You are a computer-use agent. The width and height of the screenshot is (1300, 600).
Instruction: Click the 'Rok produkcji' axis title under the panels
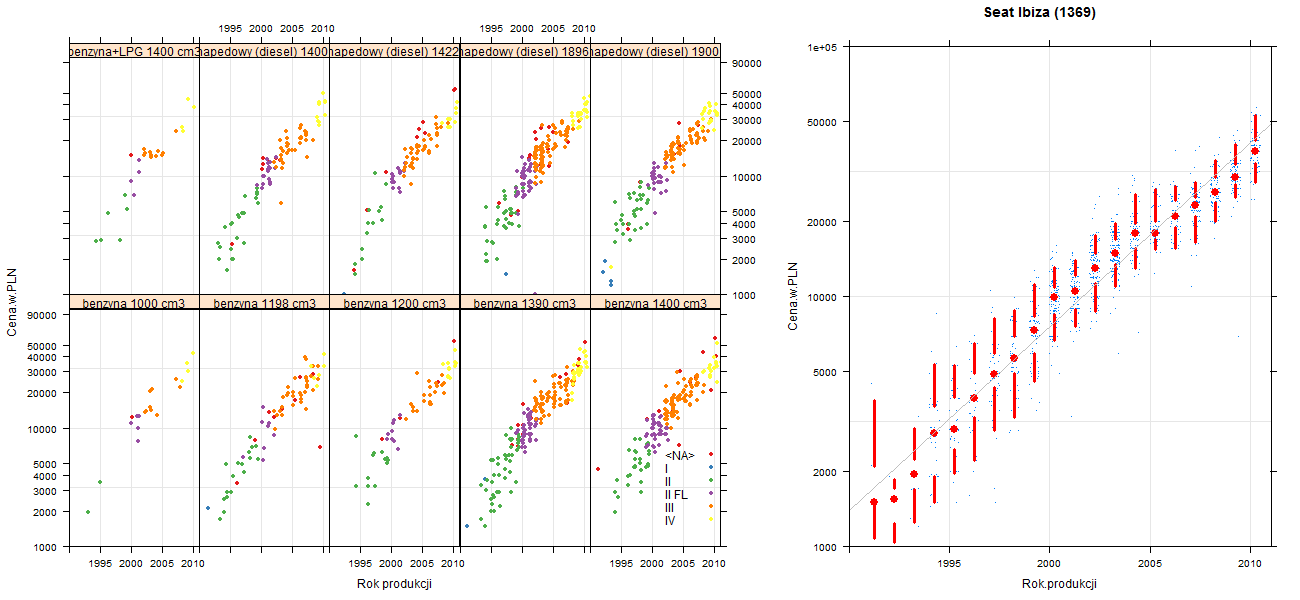click(x=394, y=585)
